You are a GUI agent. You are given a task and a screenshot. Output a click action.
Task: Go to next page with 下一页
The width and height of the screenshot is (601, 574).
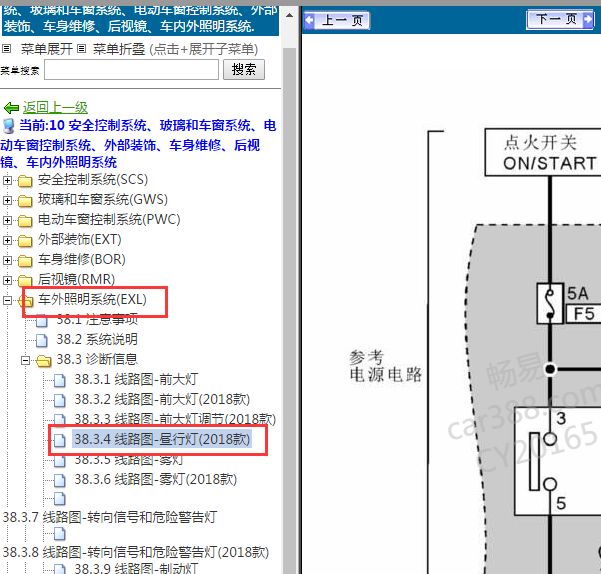point(560,19)
